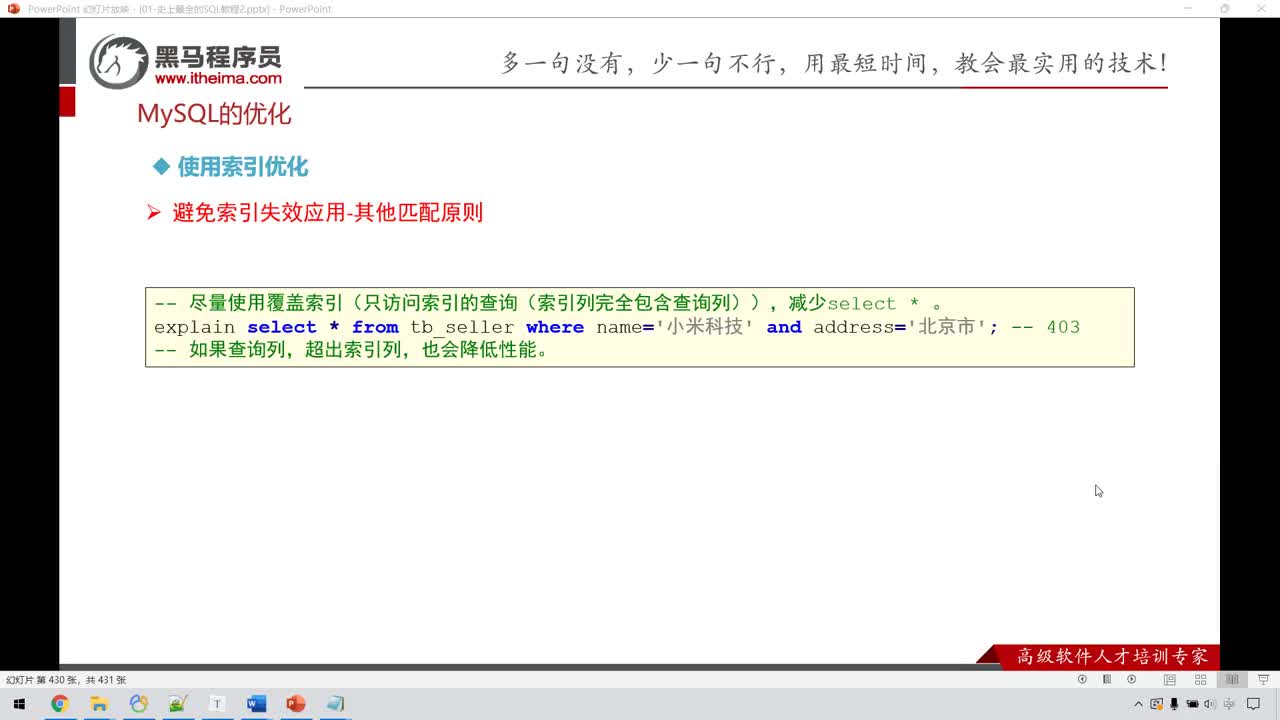
Task: Open File Explorer from the taskbar
Action: point(99,704)
